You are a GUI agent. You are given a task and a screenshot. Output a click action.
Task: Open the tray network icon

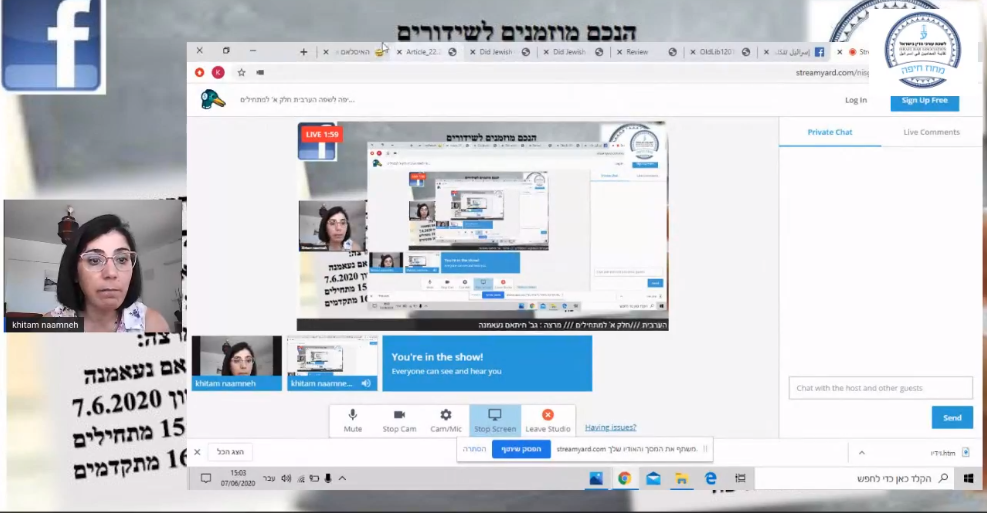301,478
